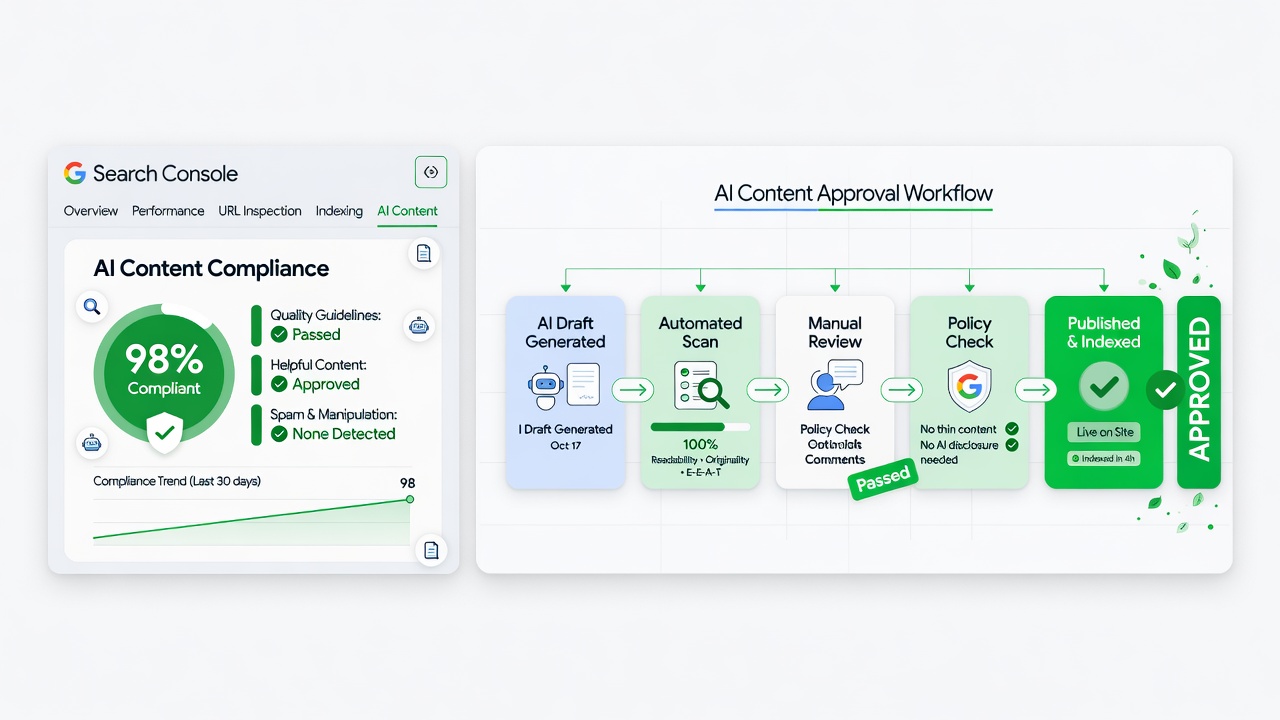Click the progress bar in Automated Scan card
The width and height of the screenshot is (1280, 720).
pyautogui.click(x=700, y=427)
